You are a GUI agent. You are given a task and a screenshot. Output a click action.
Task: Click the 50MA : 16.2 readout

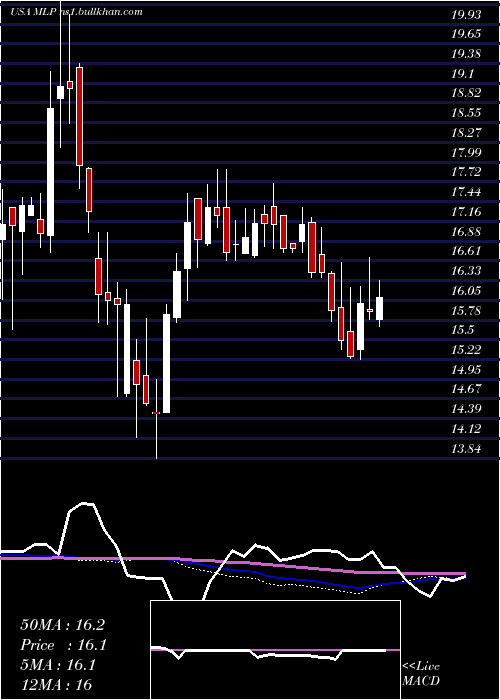(62, 625)
